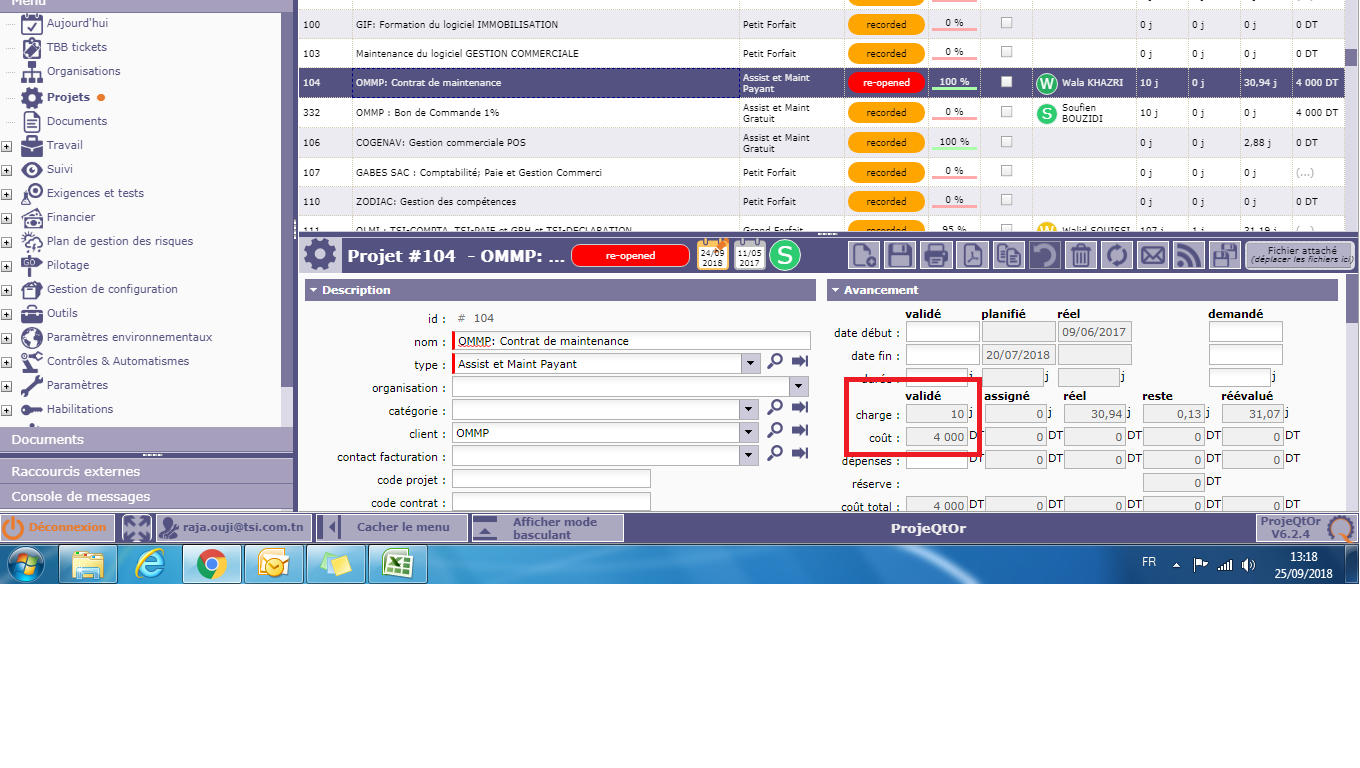Tick checkbox in row 332 Bon de Commande
Viewport: 1360px width, 768px height.
(1007, 112)
